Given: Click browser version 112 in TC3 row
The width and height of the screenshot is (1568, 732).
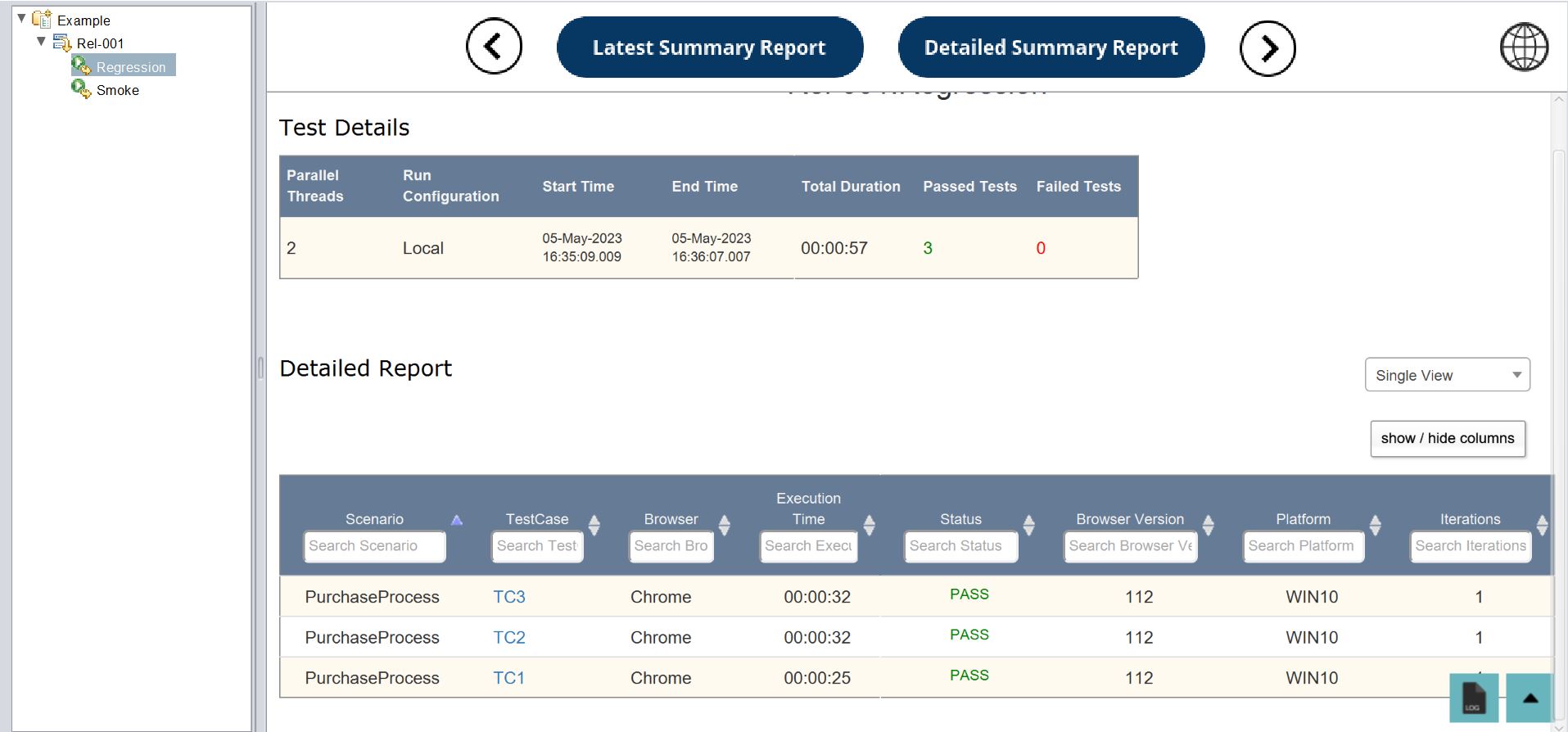Looking at the screenshot, I should pos(1139,597).
